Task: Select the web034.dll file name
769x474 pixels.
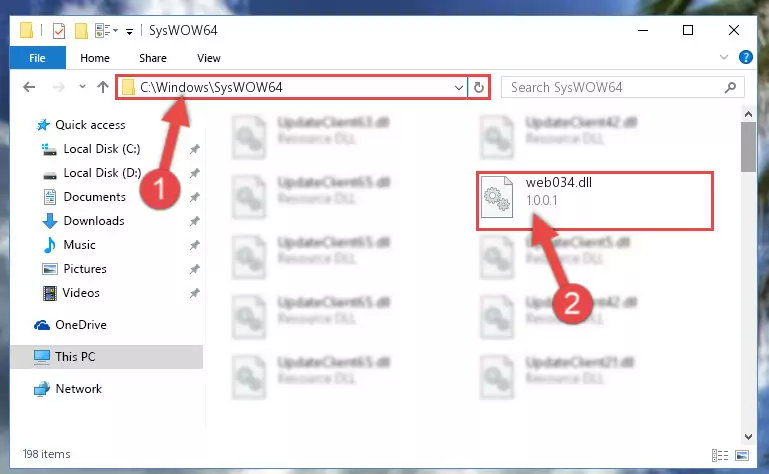Action: click(559, 183)
